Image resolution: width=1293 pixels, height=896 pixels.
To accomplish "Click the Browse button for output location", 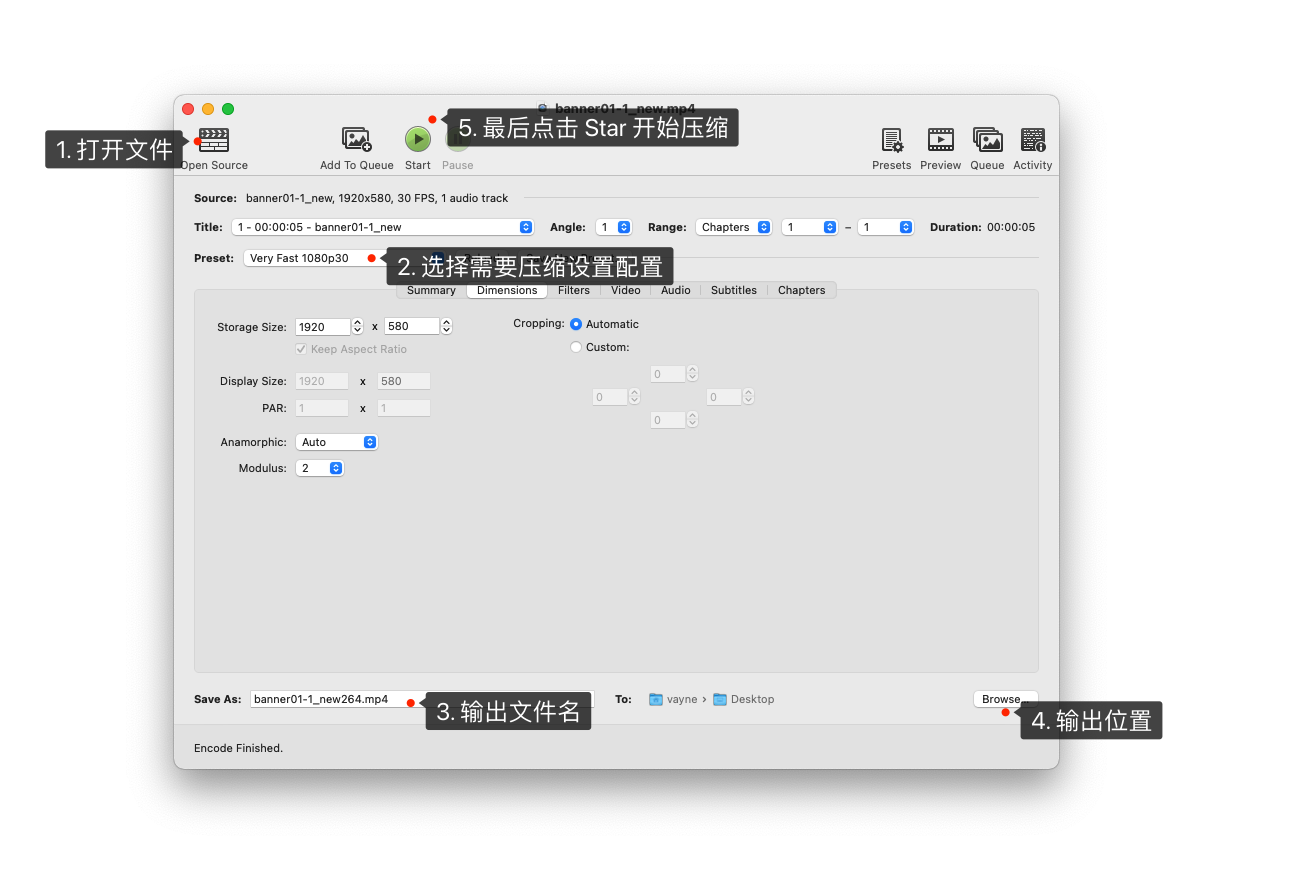I will click(1004, 699).
